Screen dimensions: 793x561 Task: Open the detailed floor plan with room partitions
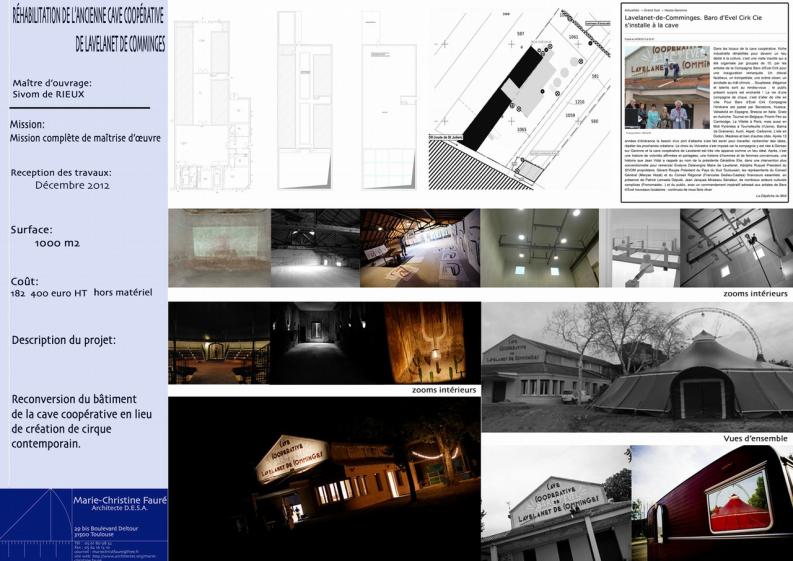point(213,105)
